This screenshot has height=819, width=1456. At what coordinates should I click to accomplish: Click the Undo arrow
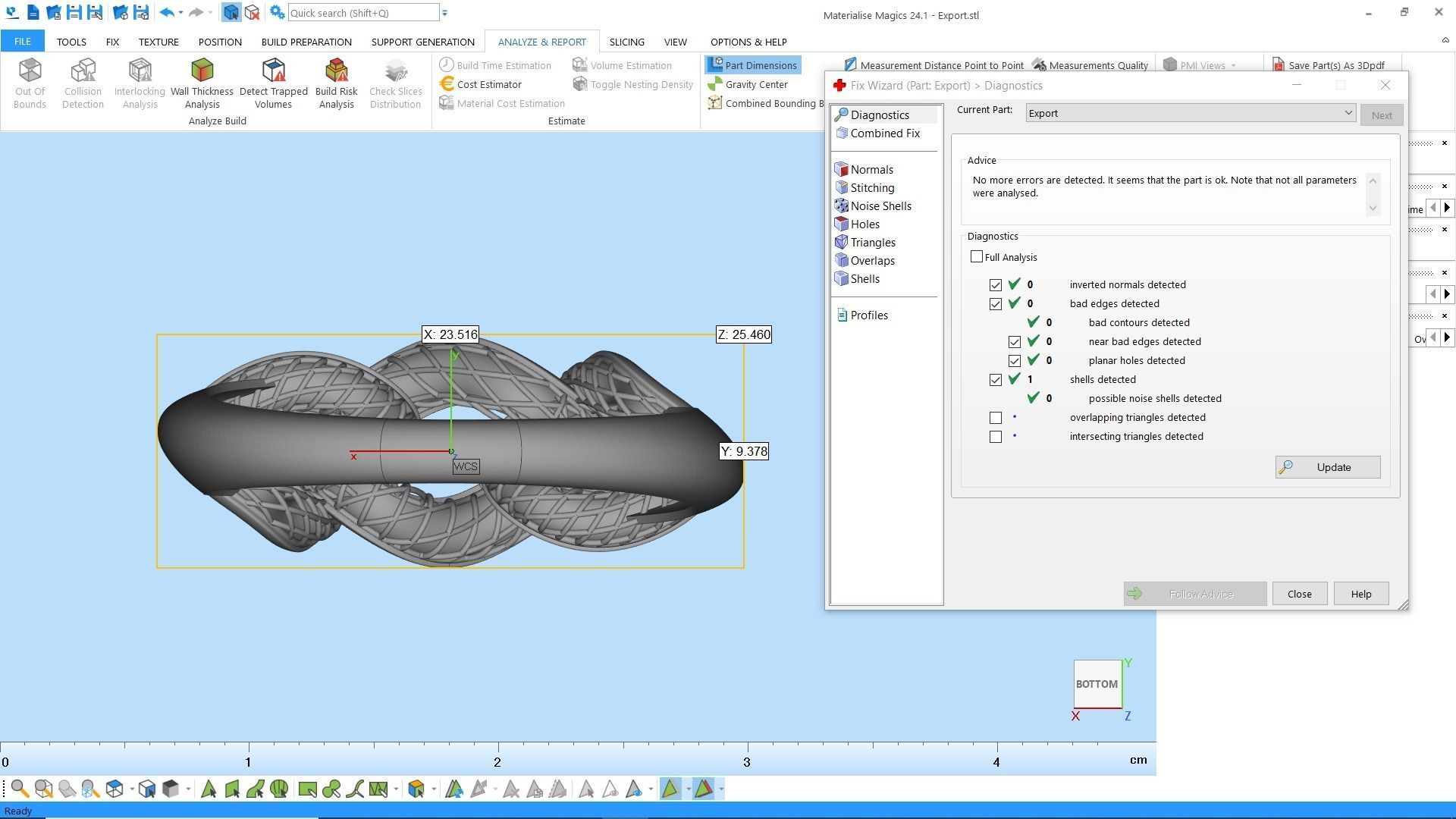tap(168, 13)
